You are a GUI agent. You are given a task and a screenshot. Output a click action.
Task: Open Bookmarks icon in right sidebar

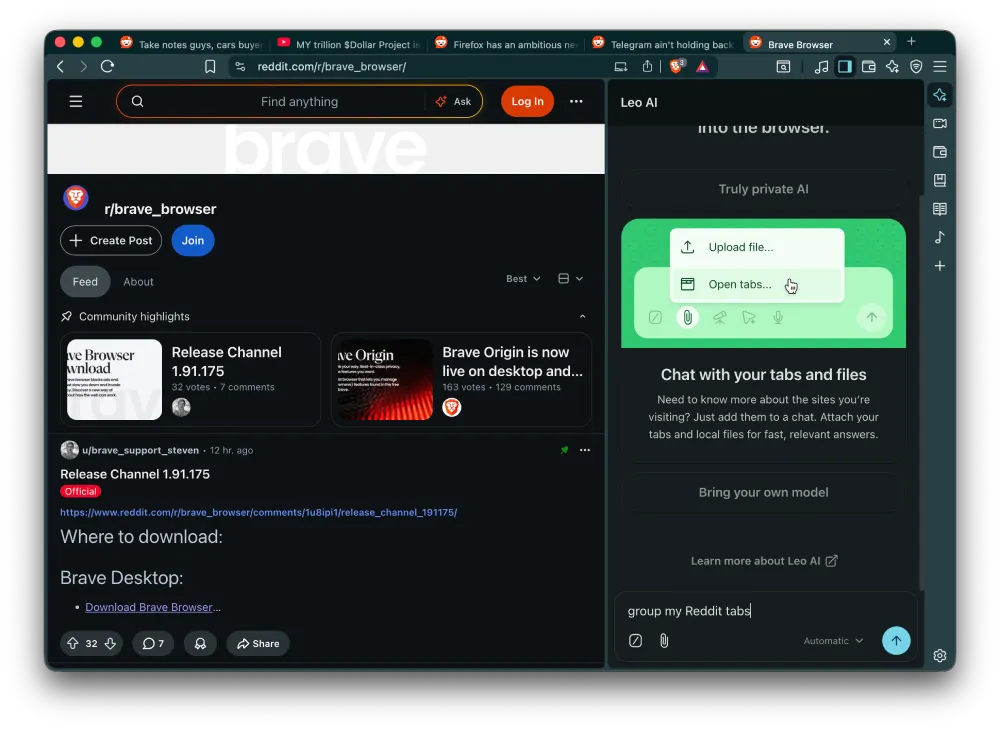pos(940,180)
